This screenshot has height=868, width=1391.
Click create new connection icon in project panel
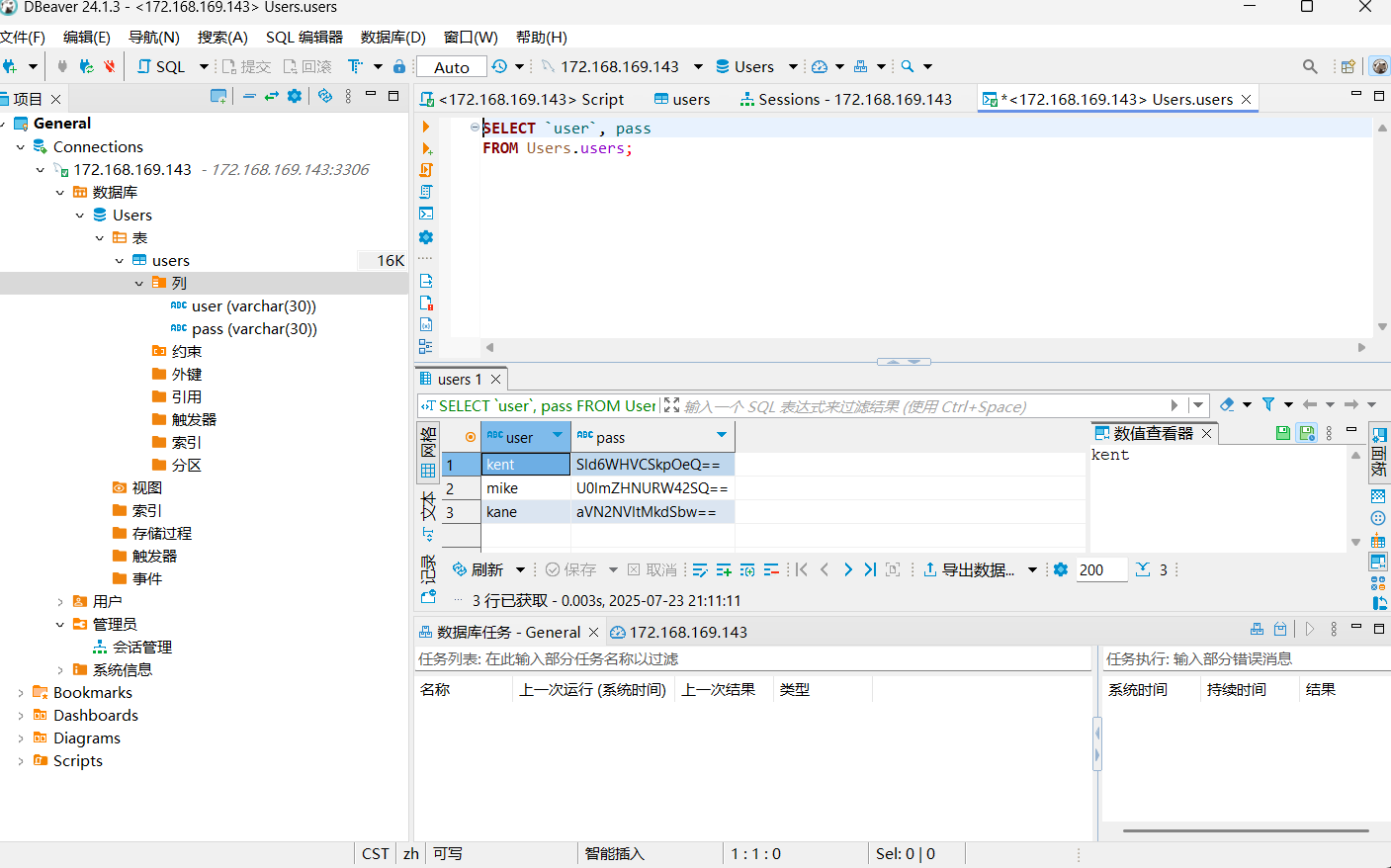click(x=218, y=96)
